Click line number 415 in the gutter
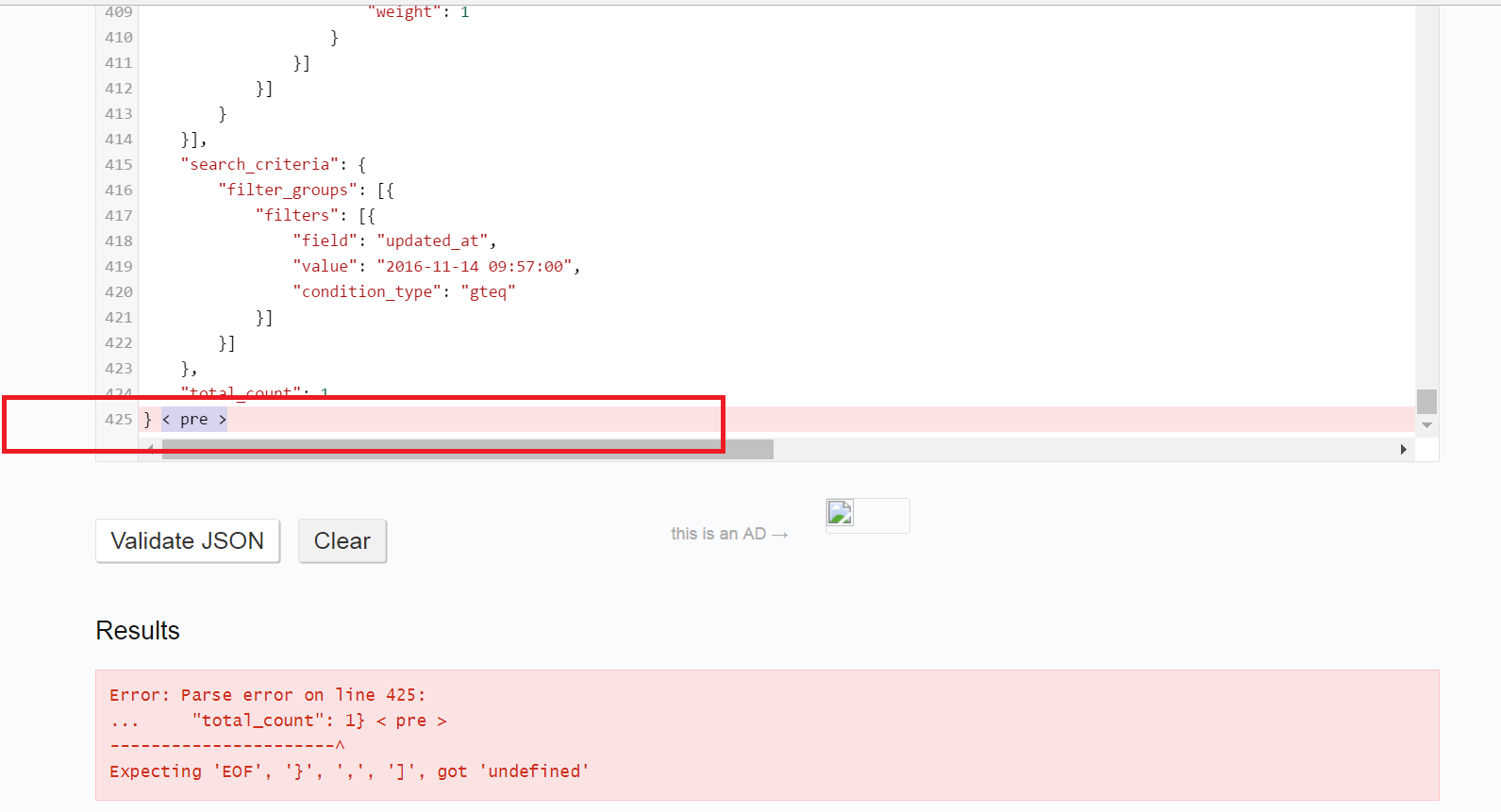 coord(119,165)
